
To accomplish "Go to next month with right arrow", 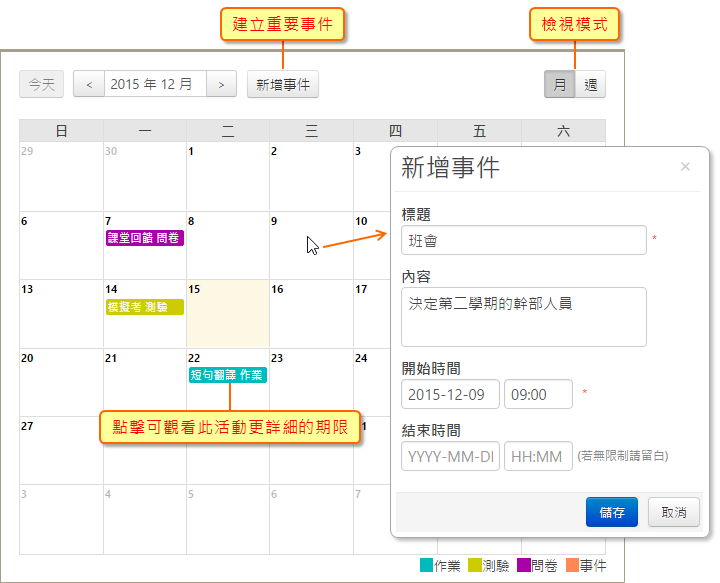I will [222, 85].
